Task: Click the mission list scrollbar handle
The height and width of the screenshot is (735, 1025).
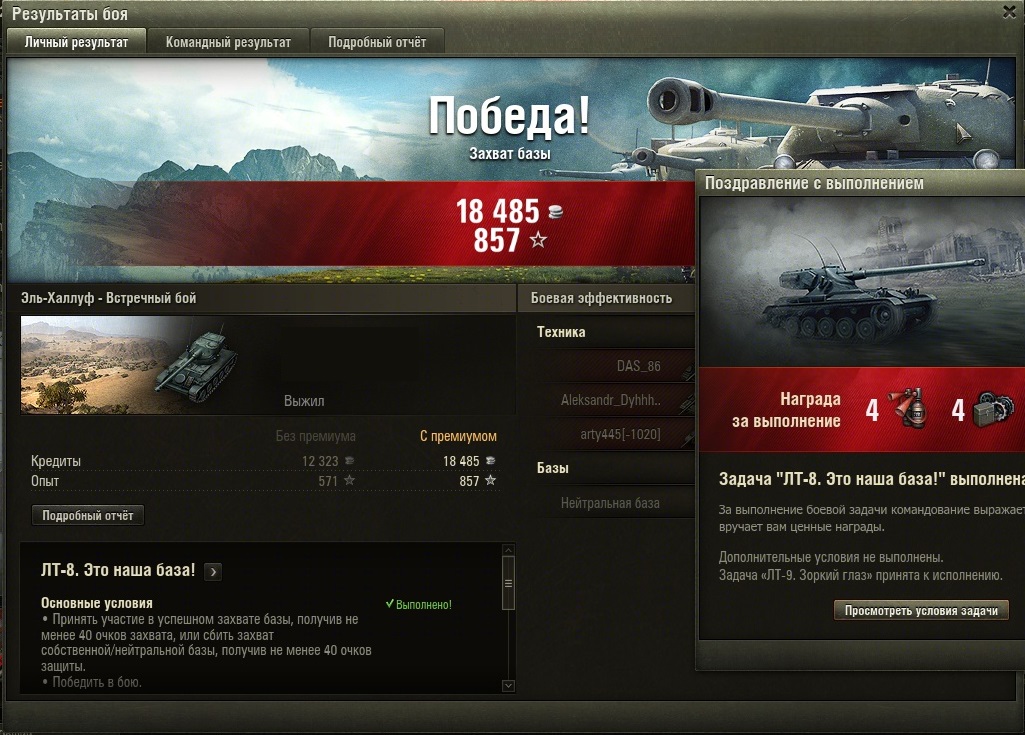Action: click(509, 583)
